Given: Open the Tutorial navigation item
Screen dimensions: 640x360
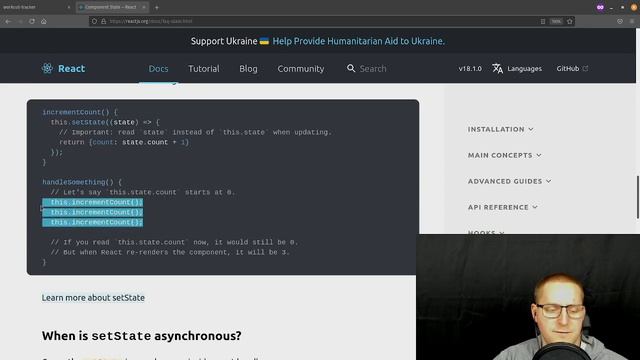Looking at the screenshot, I should coord(204,69).
